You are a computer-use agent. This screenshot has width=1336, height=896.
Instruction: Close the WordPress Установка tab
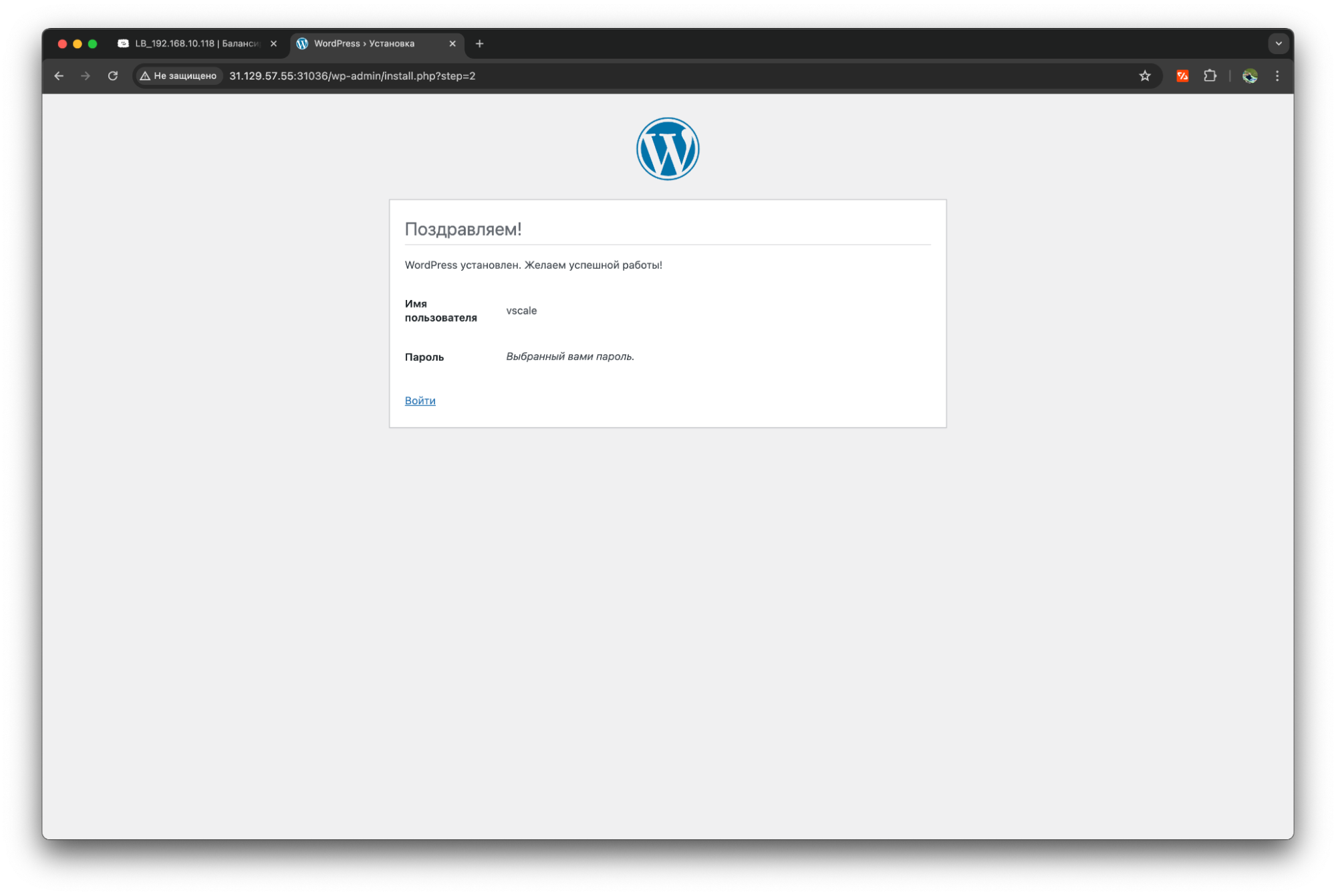452,43
